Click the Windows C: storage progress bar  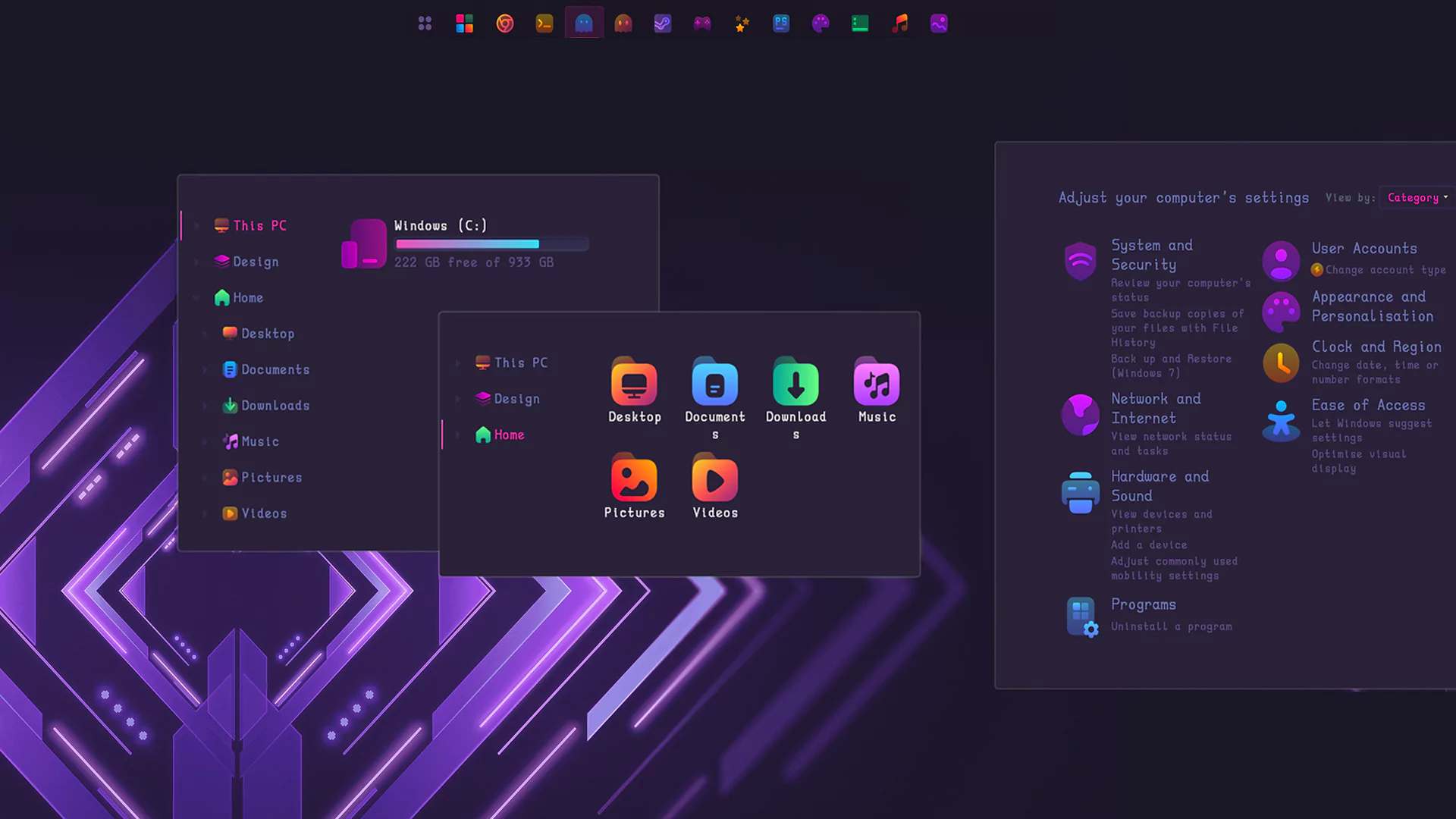[491, 243]
